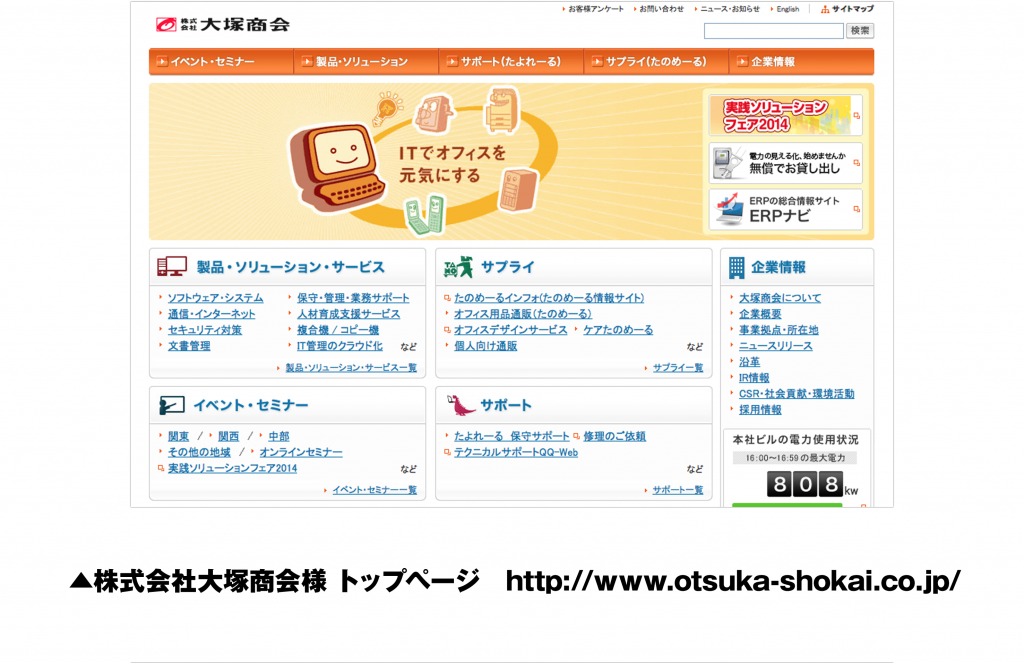Screen dimensions: 1024x663
Task: Open テクニカルサポートQQ-Web link
Action: coord(516,452)
